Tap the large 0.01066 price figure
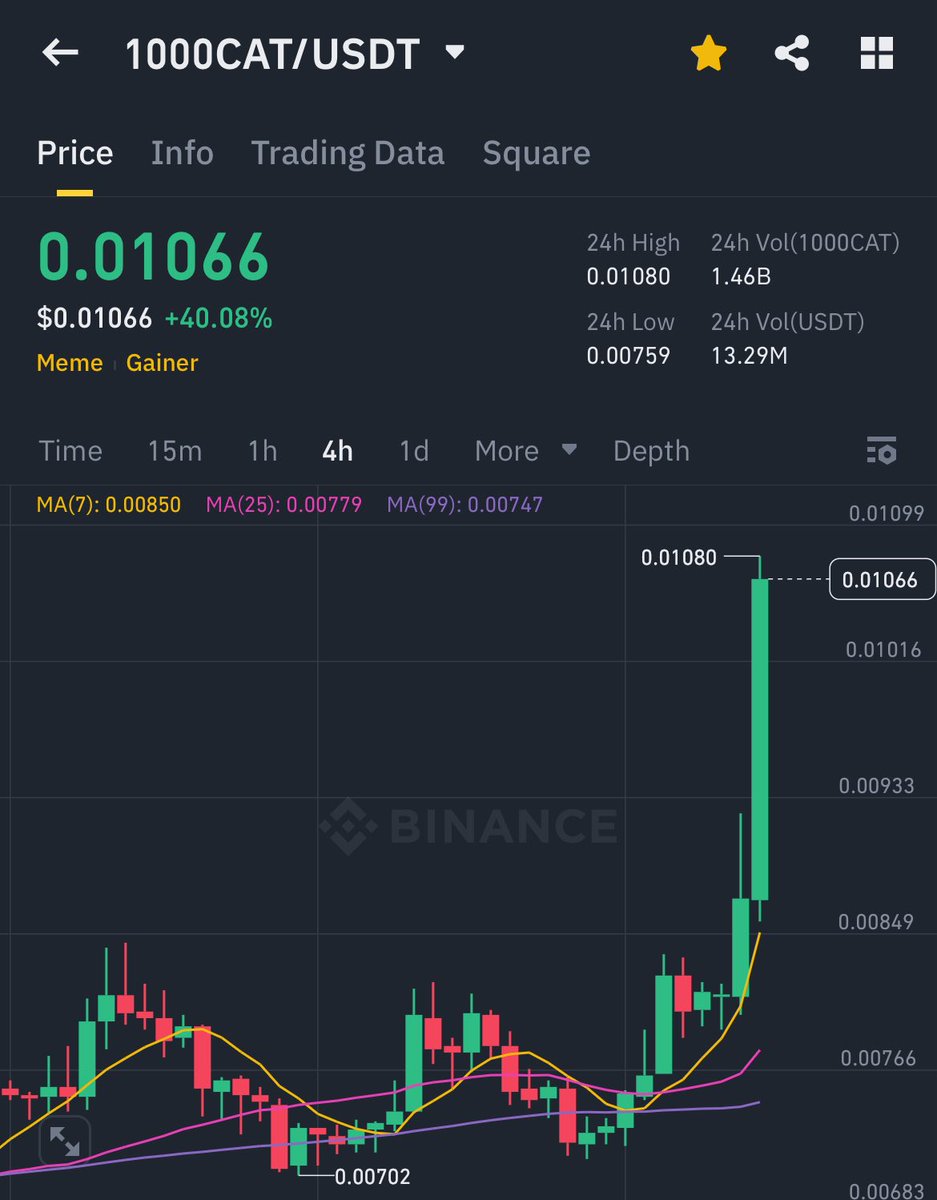This screenshot has height=1200, width=937. (154, 257)
